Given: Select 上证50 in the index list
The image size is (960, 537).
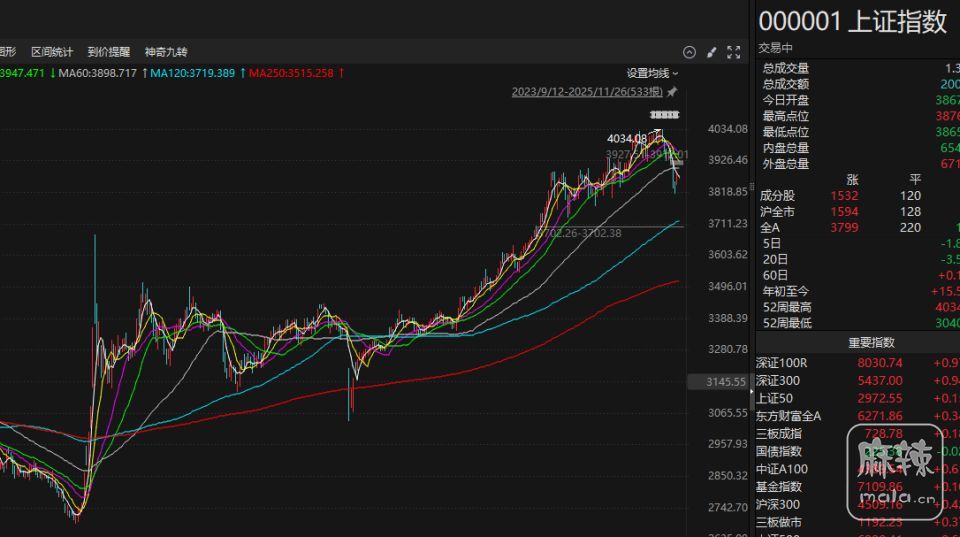Looking at the screenshot, I should click(x=774, y=398).
